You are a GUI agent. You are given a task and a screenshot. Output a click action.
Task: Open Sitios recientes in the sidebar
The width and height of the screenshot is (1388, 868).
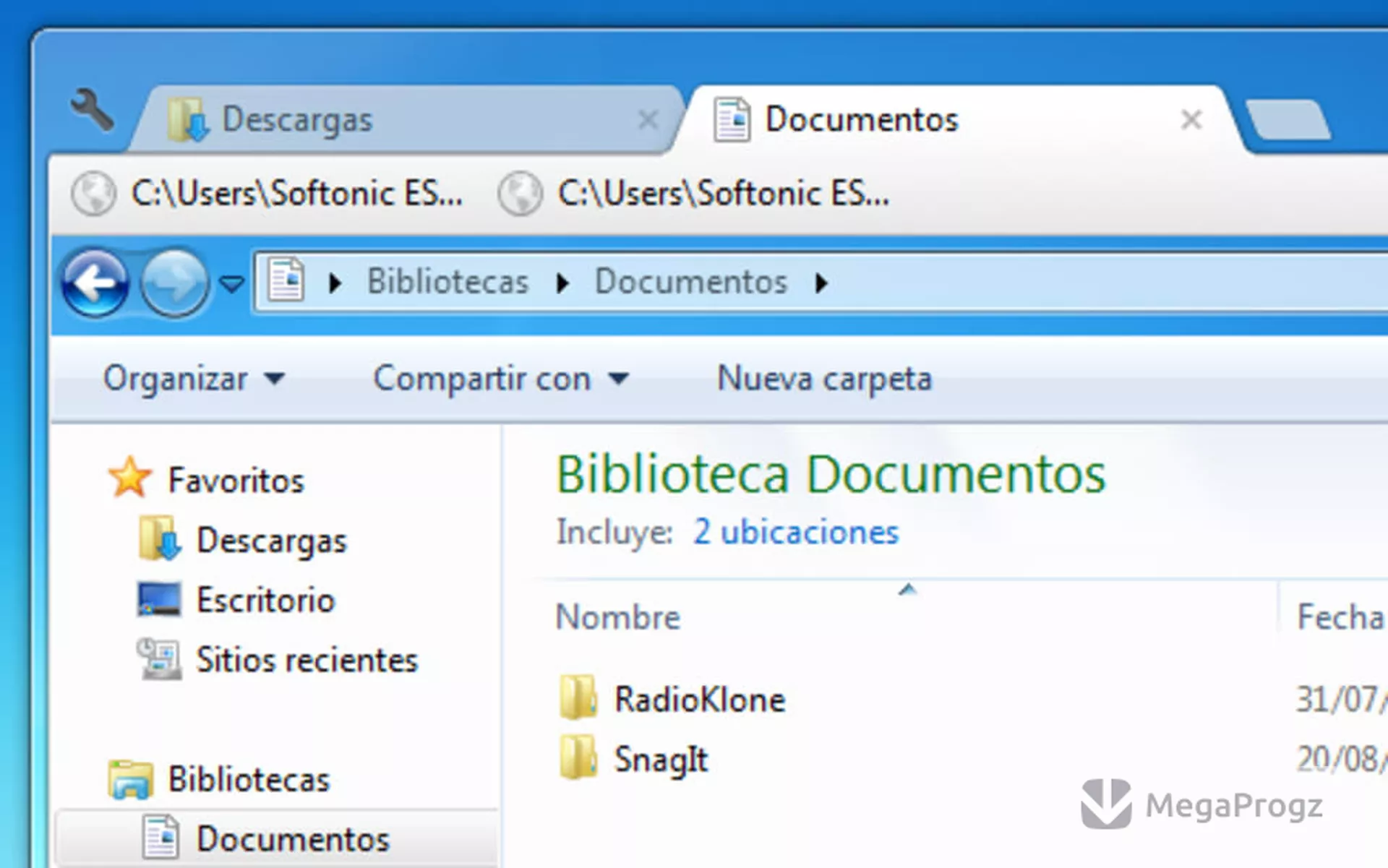(x=307, y=661)
